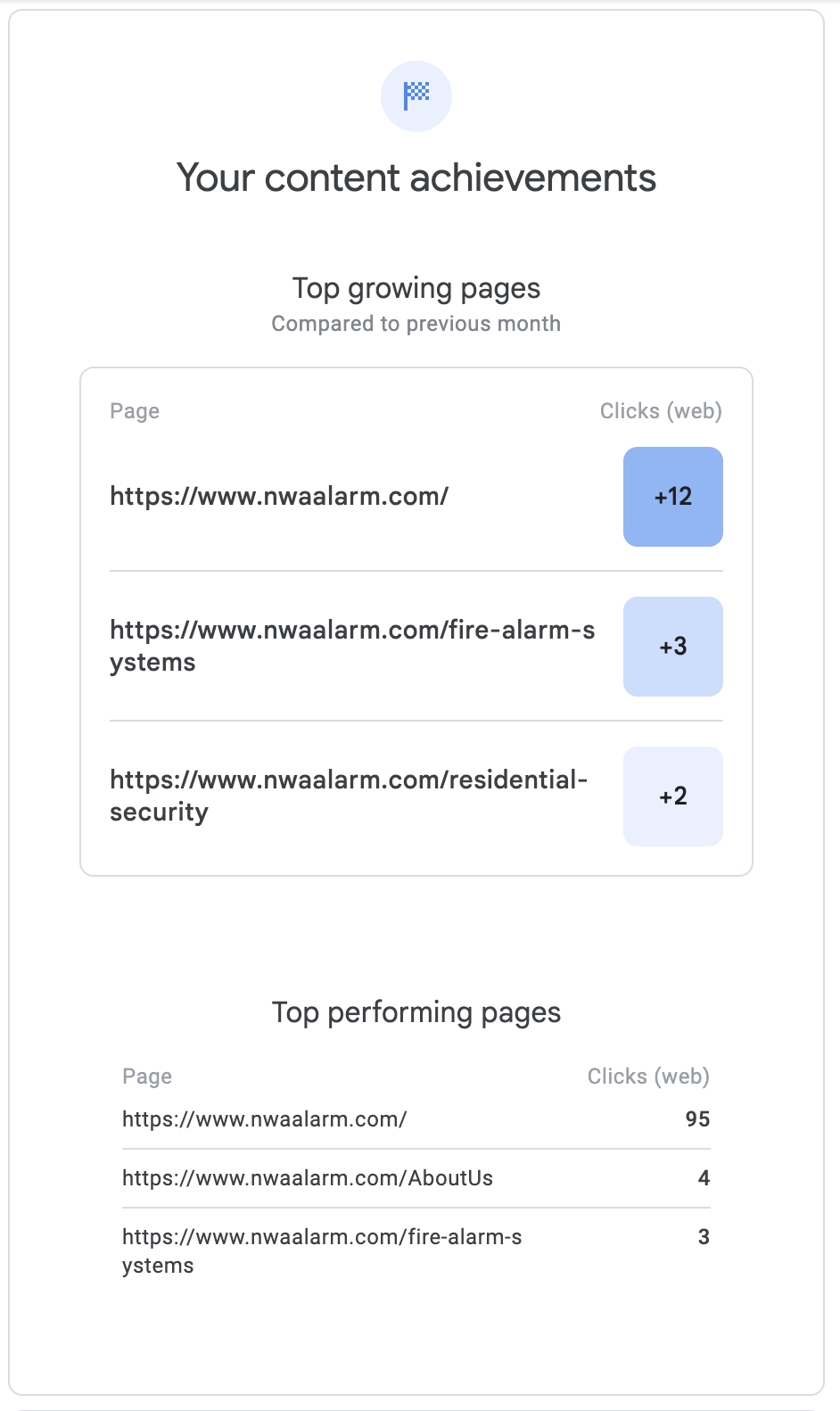
Task: Click the Clicks (web) header in the growing pages table
Action: (661, 411)
